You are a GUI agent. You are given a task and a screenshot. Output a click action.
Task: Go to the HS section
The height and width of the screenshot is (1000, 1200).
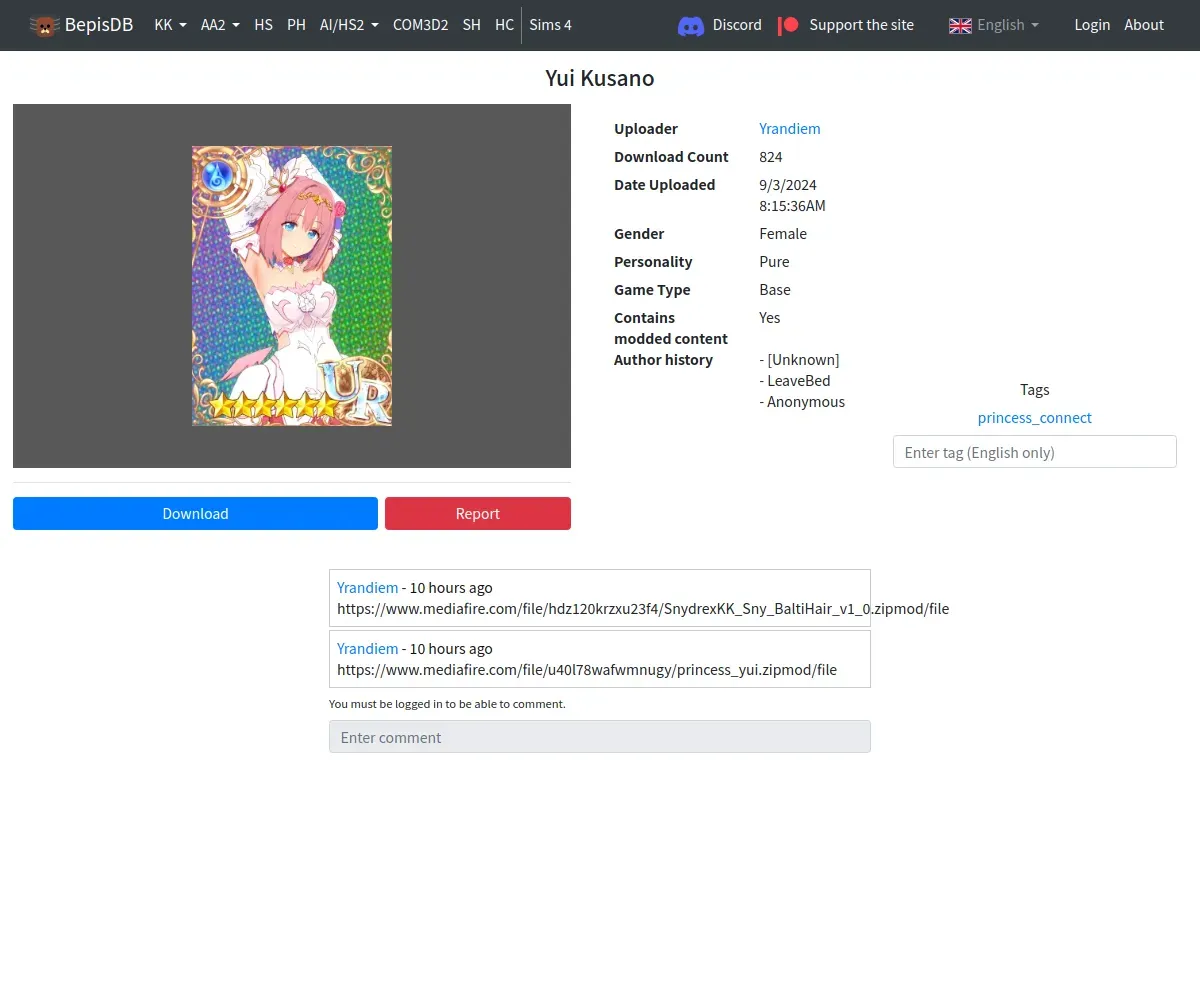coord(263,25)
